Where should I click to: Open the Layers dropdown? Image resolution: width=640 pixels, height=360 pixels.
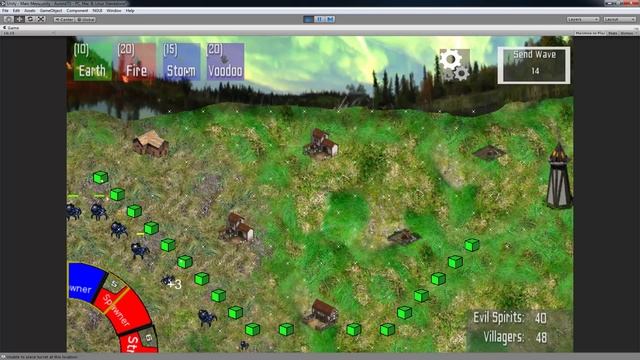tap(583, 19)
